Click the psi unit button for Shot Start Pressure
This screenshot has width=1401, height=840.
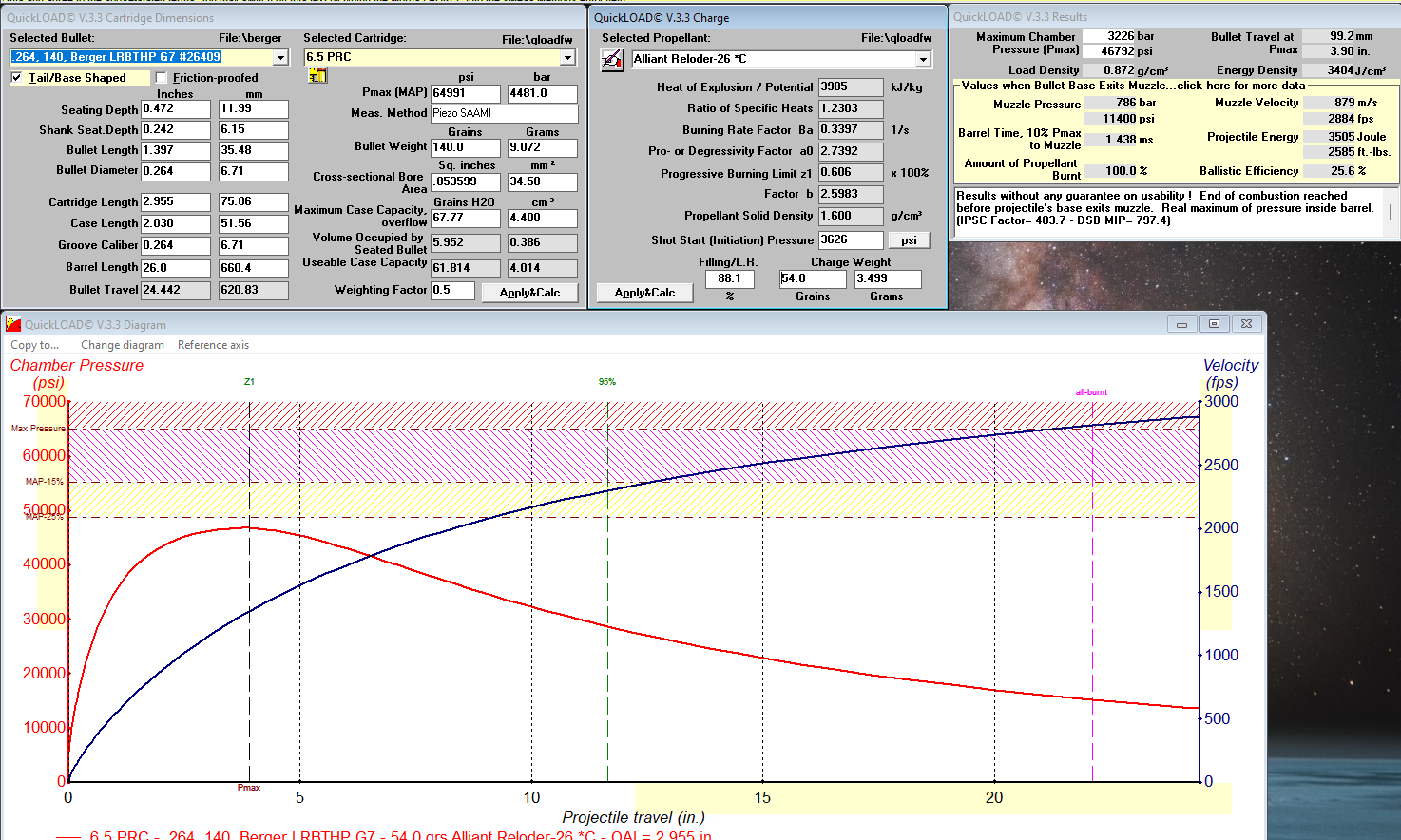point(909,240)
